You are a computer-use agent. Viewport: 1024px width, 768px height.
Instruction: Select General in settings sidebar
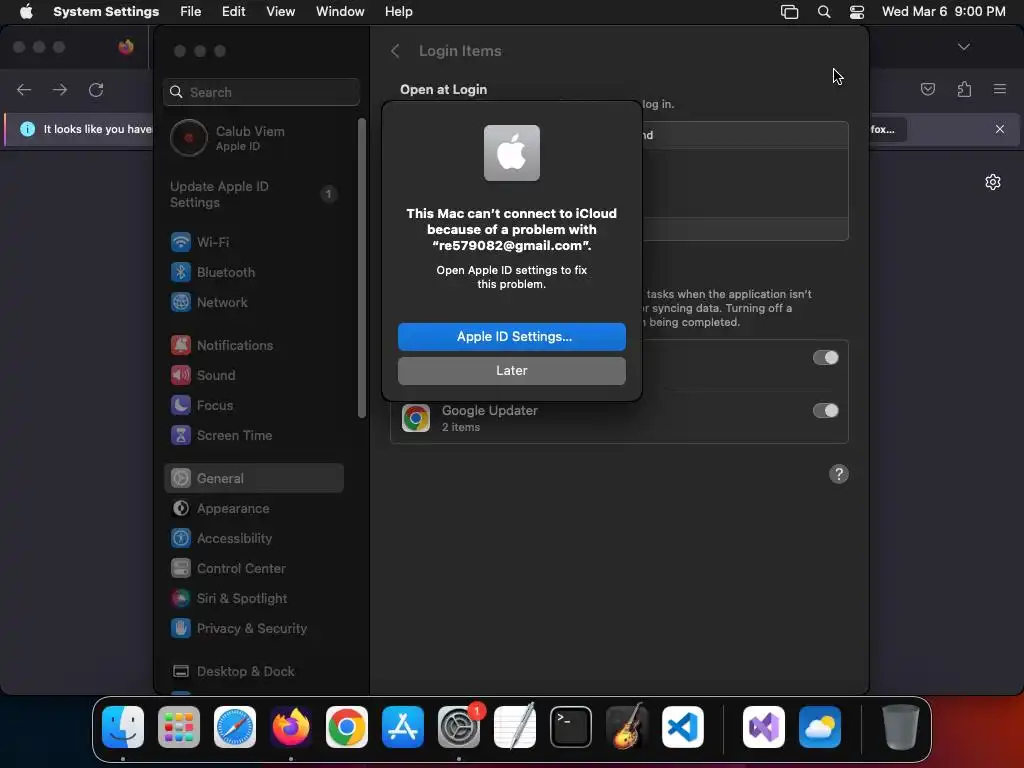pyautogui.click(x=255, y=478)
